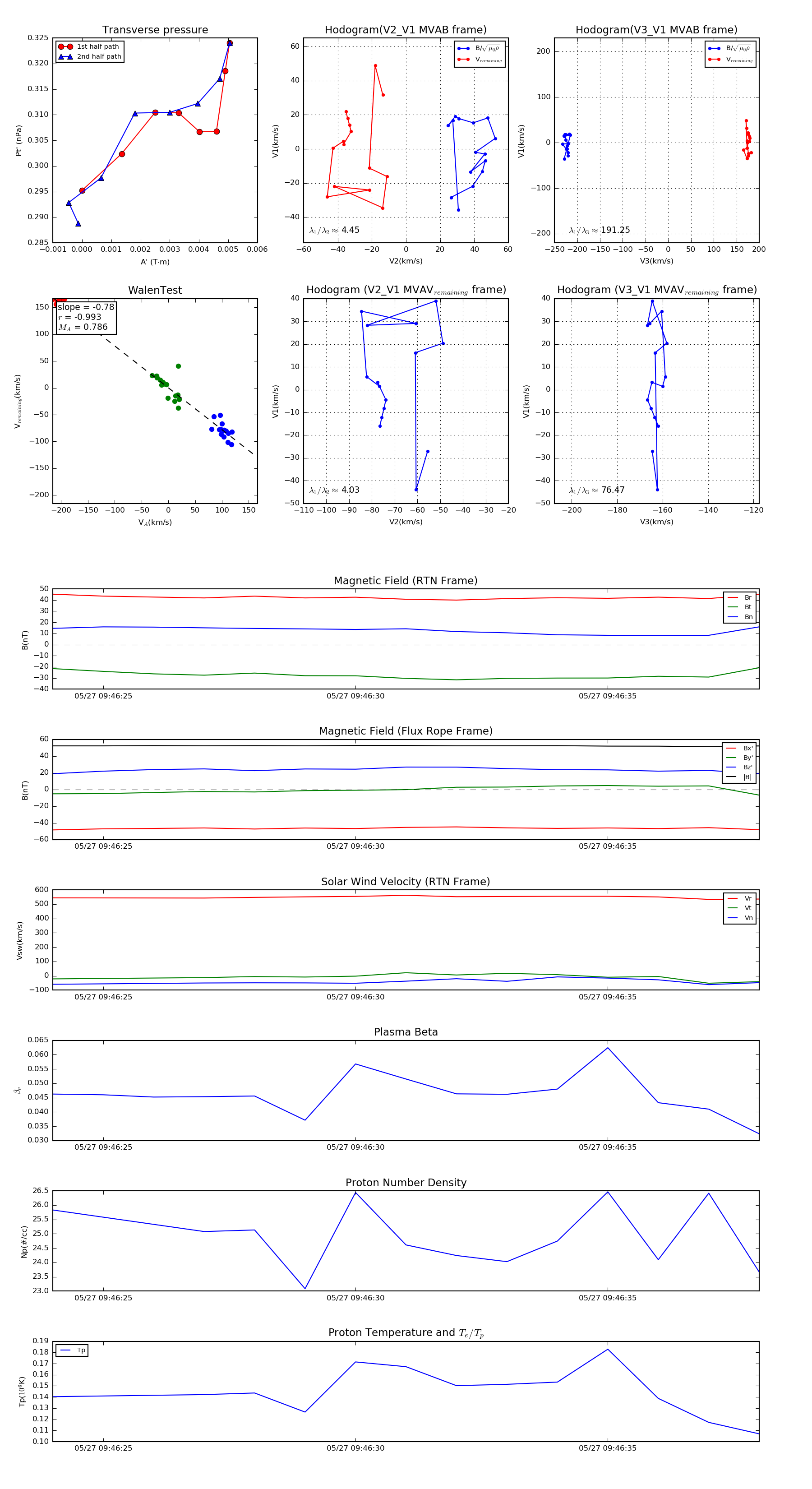Image resolution: width=812 pixels, height=1489 pixels.
Task: Click the "Proton Temperature and Te/Tp" title
Action: pyautogui.click(x=406, y=1333)
